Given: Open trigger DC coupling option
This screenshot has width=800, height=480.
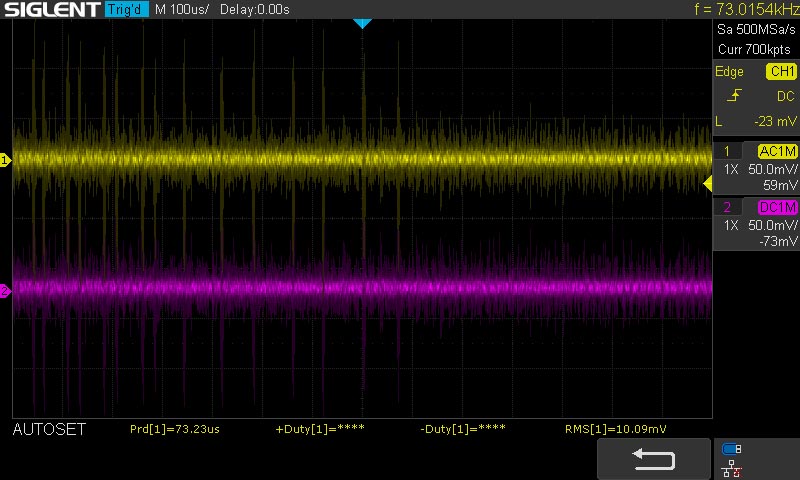Looking at the screenshot, I should tap(785, 96).
